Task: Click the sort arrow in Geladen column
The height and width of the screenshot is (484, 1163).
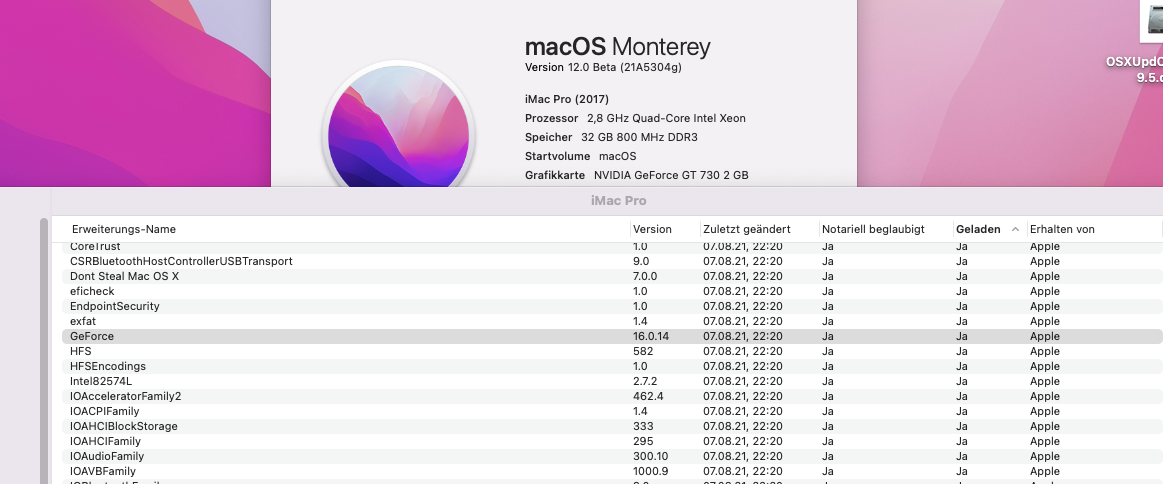Action: (x=1015, y=229)
